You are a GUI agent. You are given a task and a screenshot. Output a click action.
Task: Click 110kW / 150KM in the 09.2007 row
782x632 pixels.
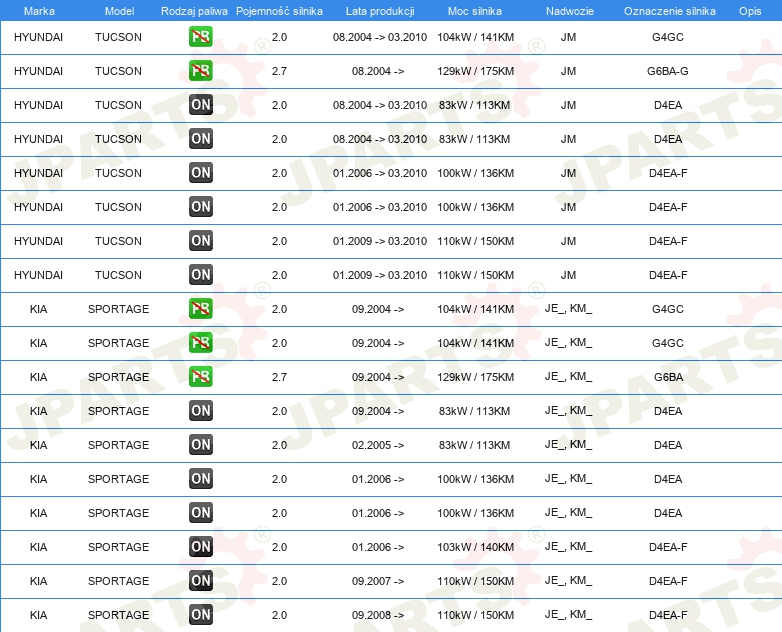(x=475, y=581)
